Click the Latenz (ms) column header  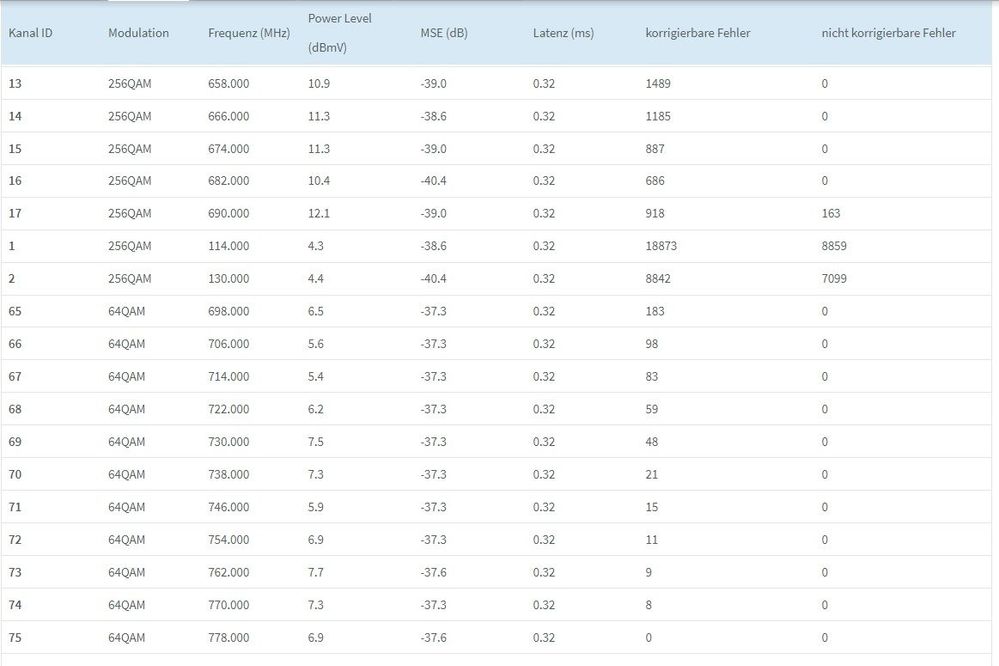[563, 33]
